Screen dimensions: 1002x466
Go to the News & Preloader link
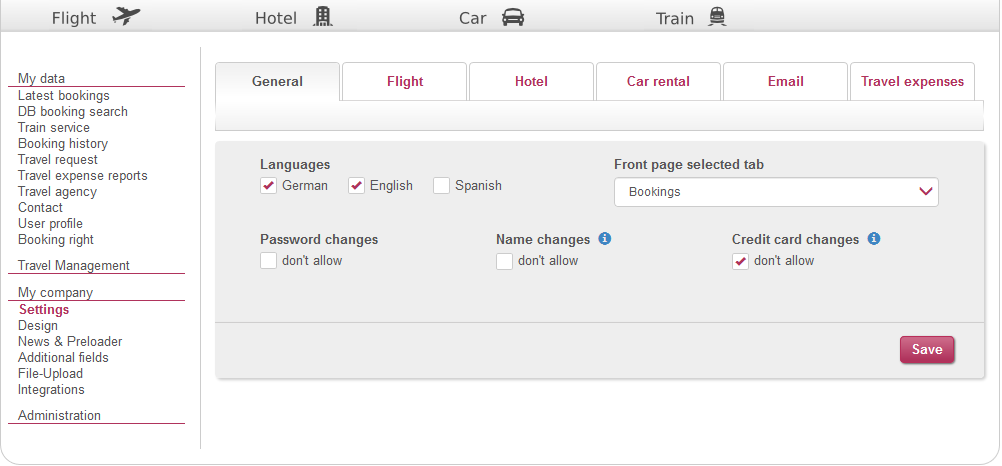point(70,342)
